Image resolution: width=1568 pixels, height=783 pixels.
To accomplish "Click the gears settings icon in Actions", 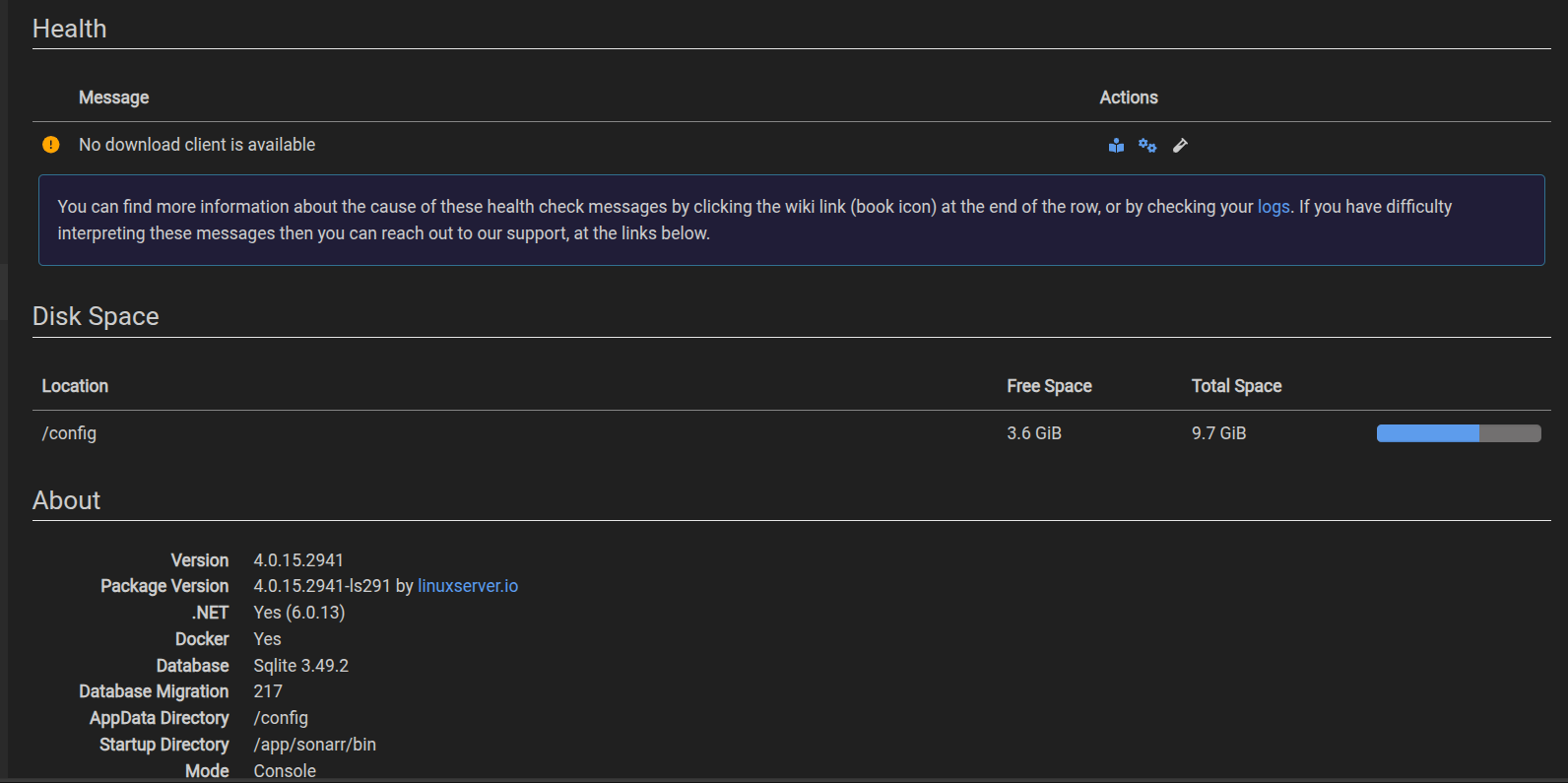I will pos(1147,146).
